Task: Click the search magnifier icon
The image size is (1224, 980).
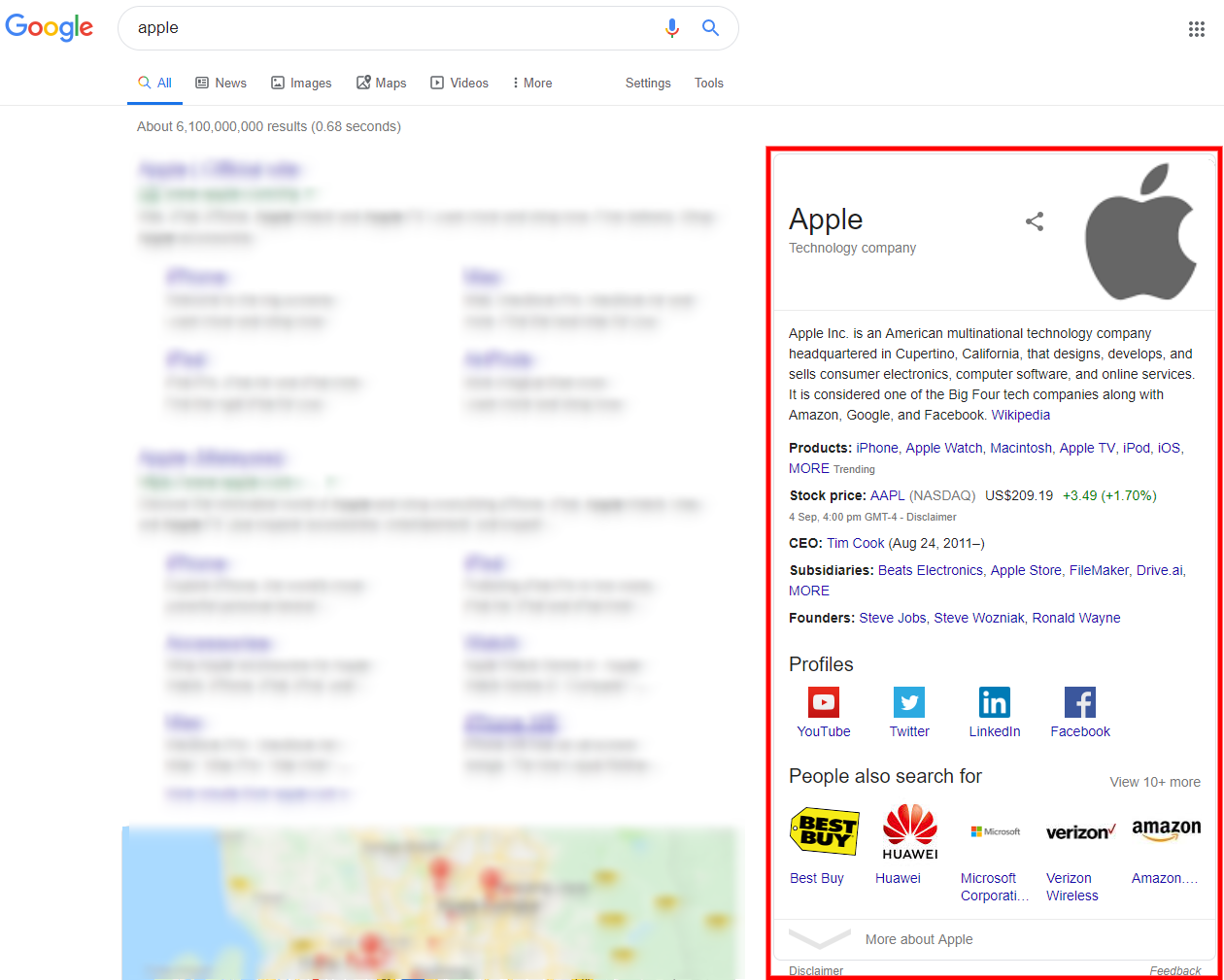Action: click(x=710, y=27)
